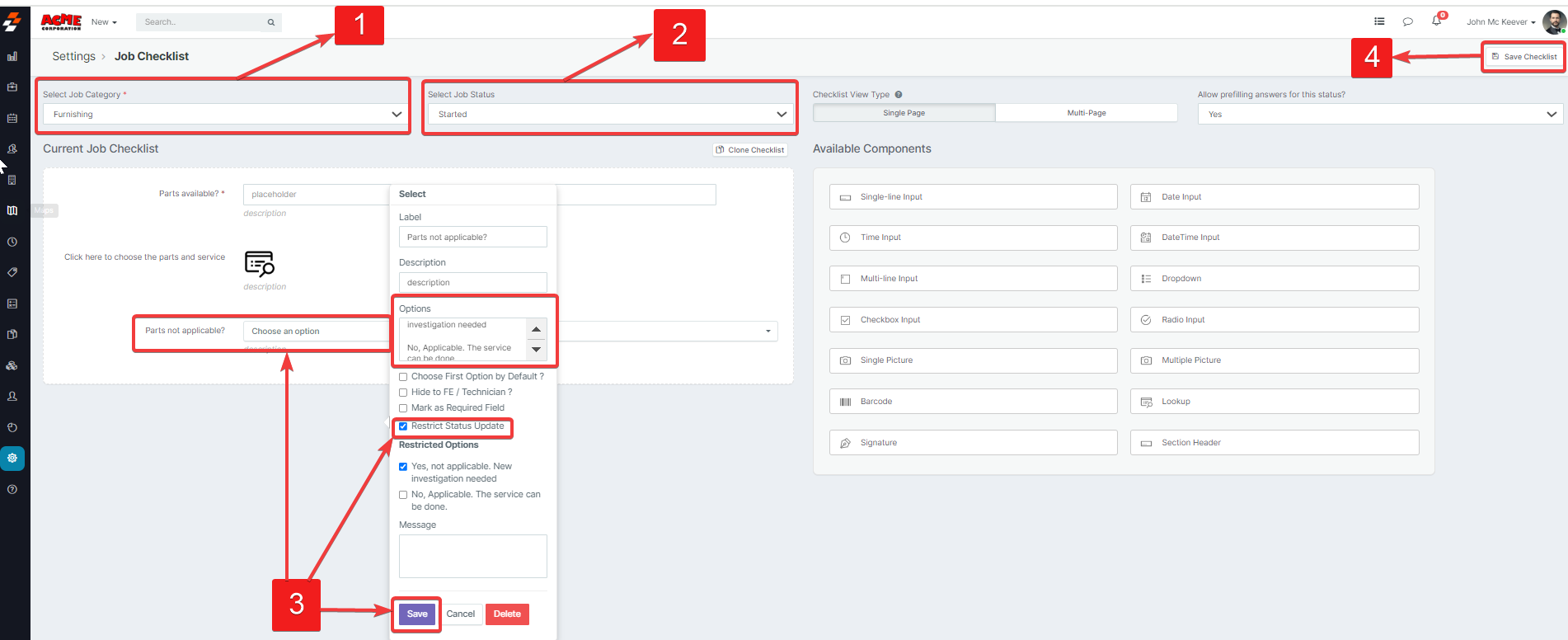Switch checklist view to Multi-Page

click(x=1087, y=113)
